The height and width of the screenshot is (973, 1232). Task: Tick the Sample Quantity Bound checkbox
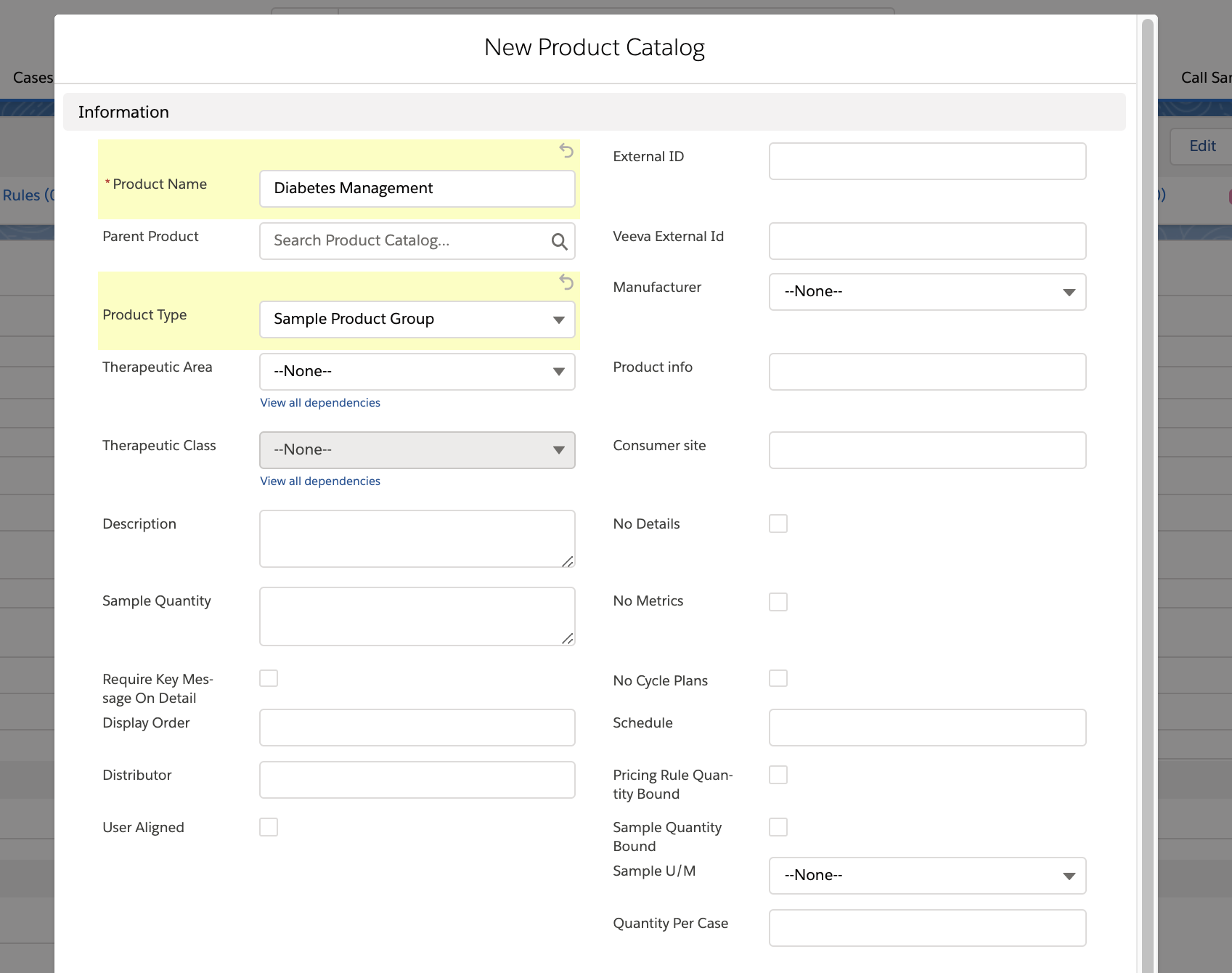point(778,827)
